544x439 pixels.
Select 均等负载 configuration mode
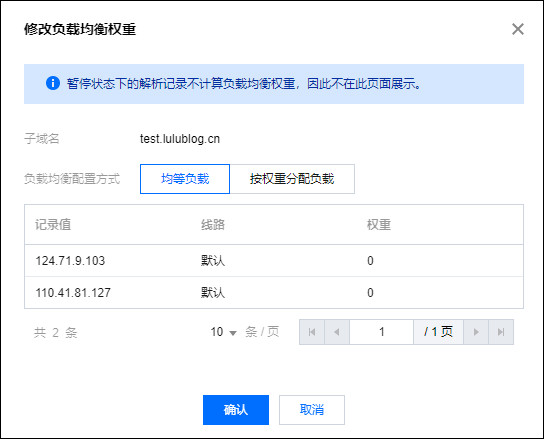185,179
